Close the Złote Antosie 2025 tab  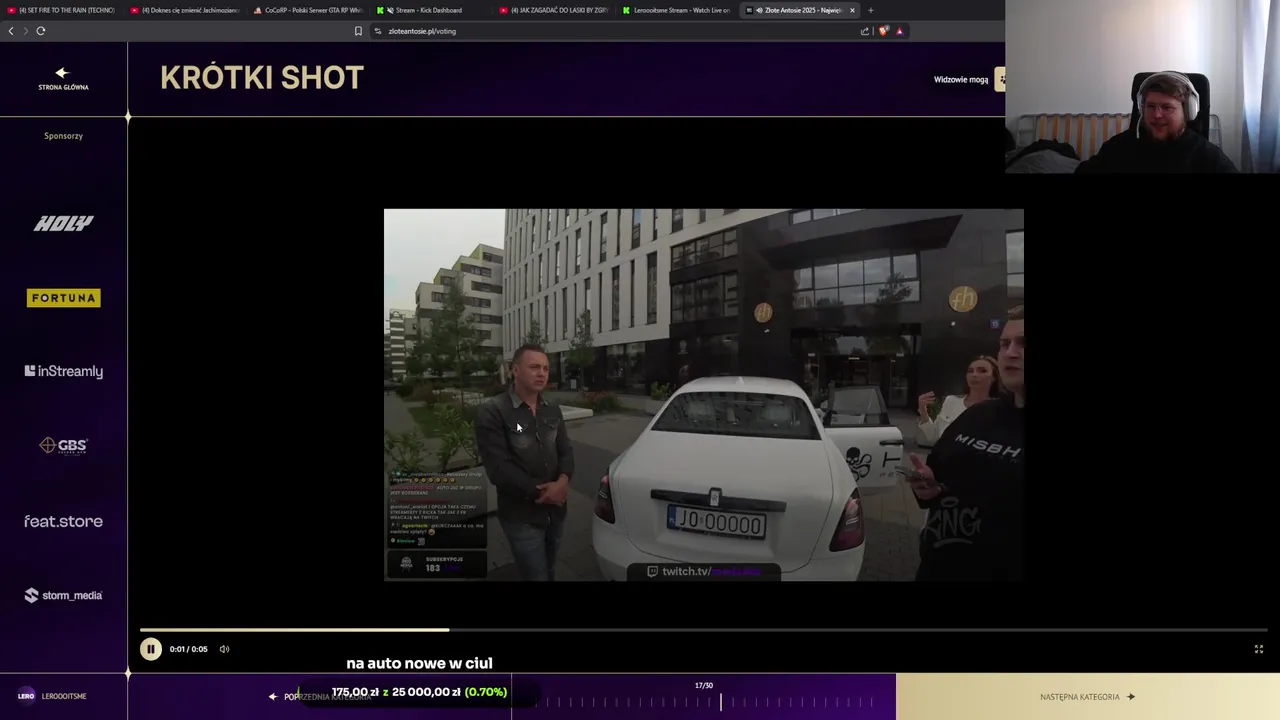[852, 10]
